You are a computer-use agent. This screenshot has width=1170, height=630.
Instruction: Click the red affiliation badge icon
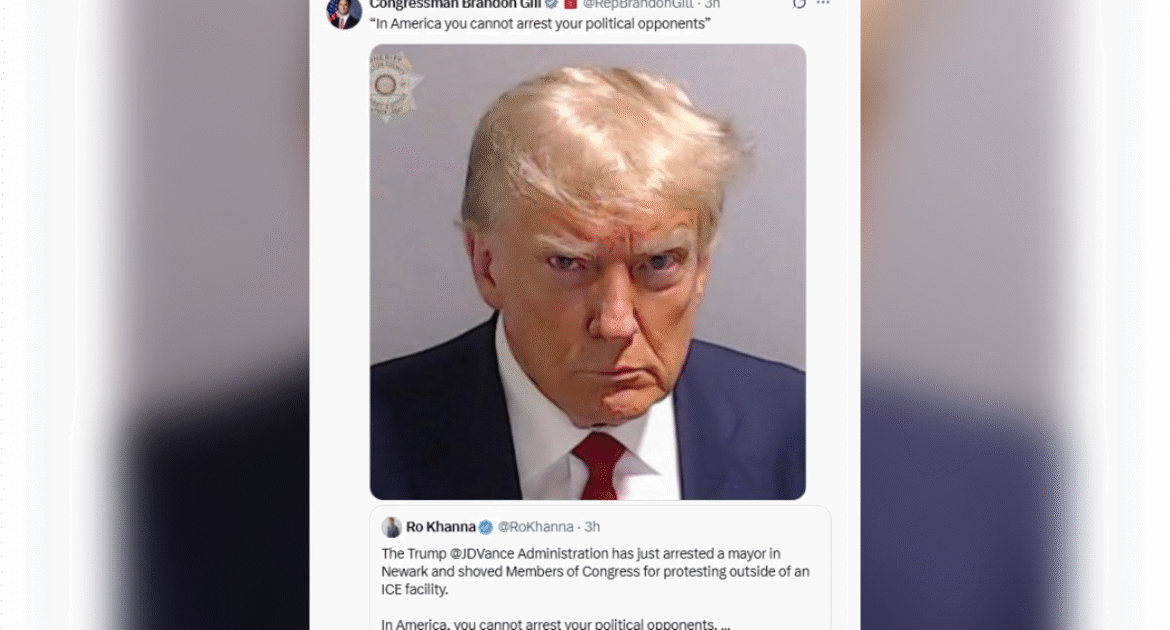pyautogui.click(x=570, y=4)
